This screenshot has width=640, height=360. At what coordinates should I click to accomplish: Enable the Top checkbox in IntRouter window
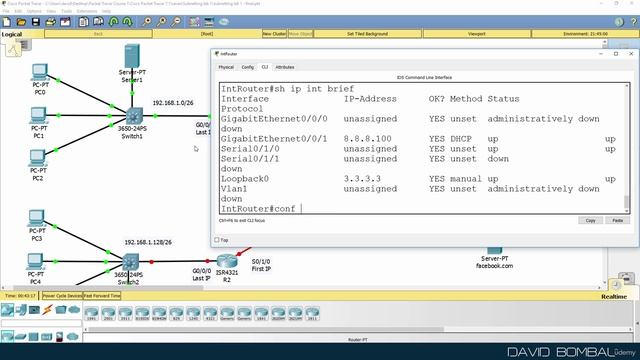coord(217,240)
